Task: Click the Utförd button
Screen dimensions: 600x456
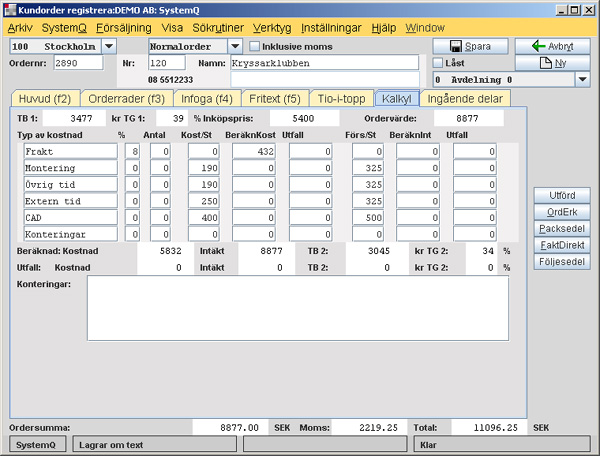Action: pyautogui.click(x=562, y=195)
